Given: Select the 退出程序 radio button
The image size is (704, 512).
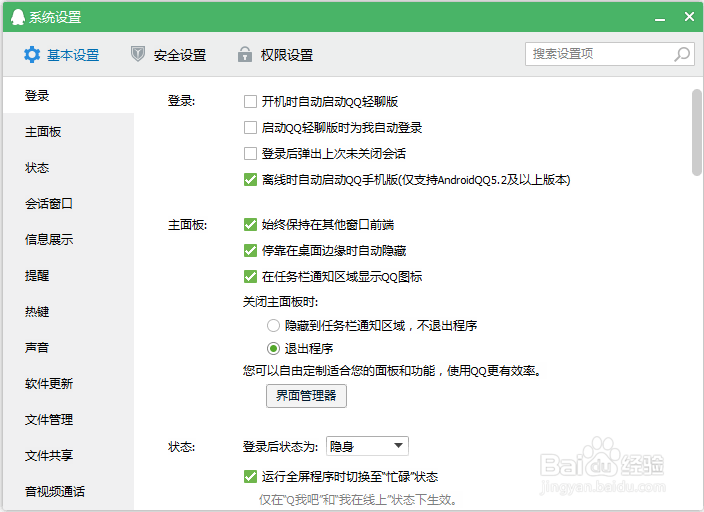Looking at the screenshot, I should tap(273, 348).
